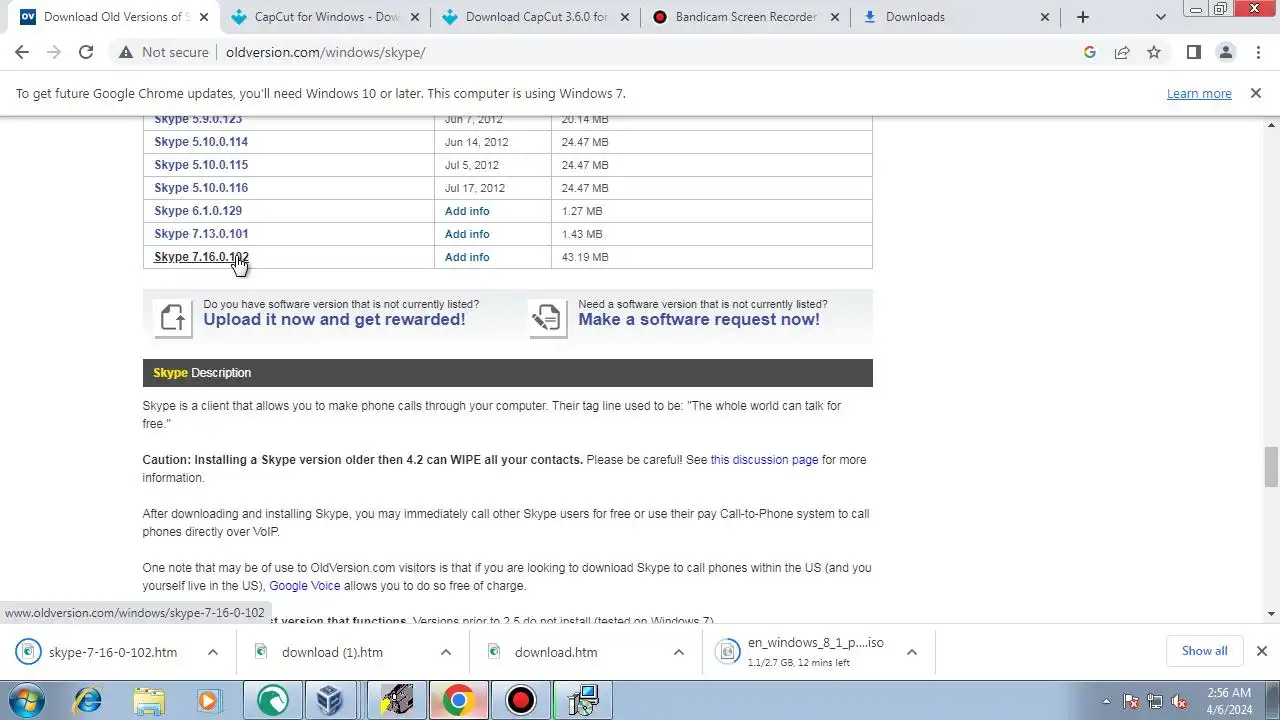Click the volume icon in tray
The width and height of the screenshot is (1280, 720).
click(x=1180, y=701)
